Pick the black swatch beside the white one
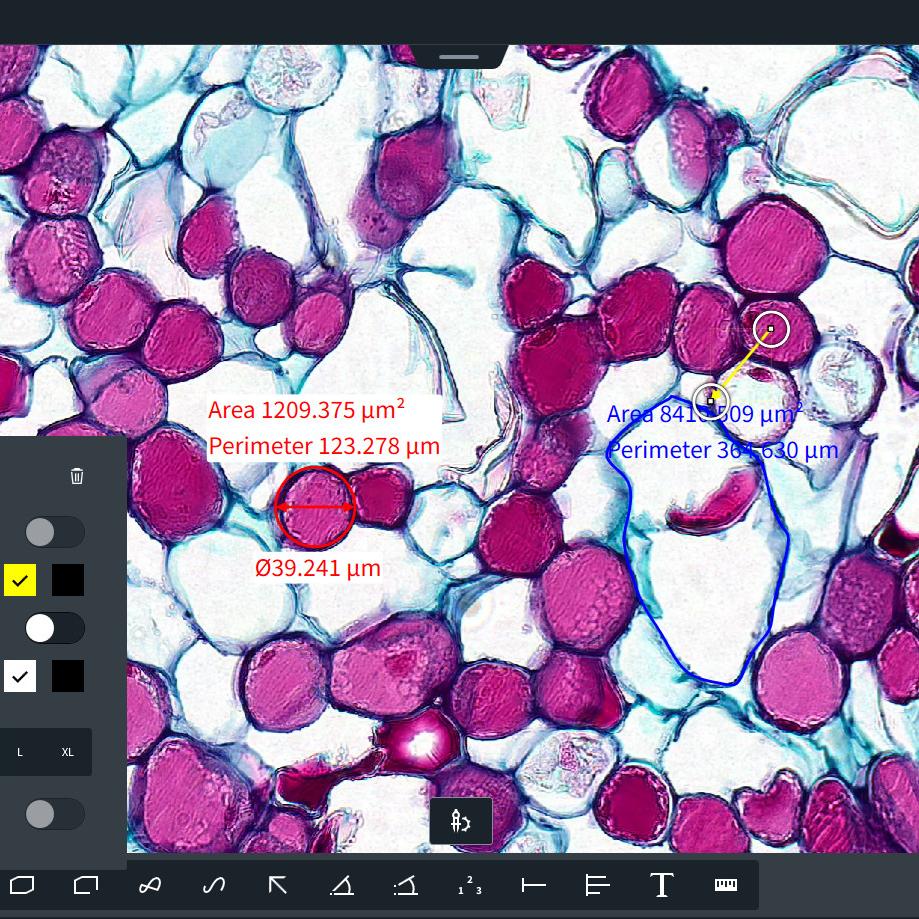 [x=68, y=676]
